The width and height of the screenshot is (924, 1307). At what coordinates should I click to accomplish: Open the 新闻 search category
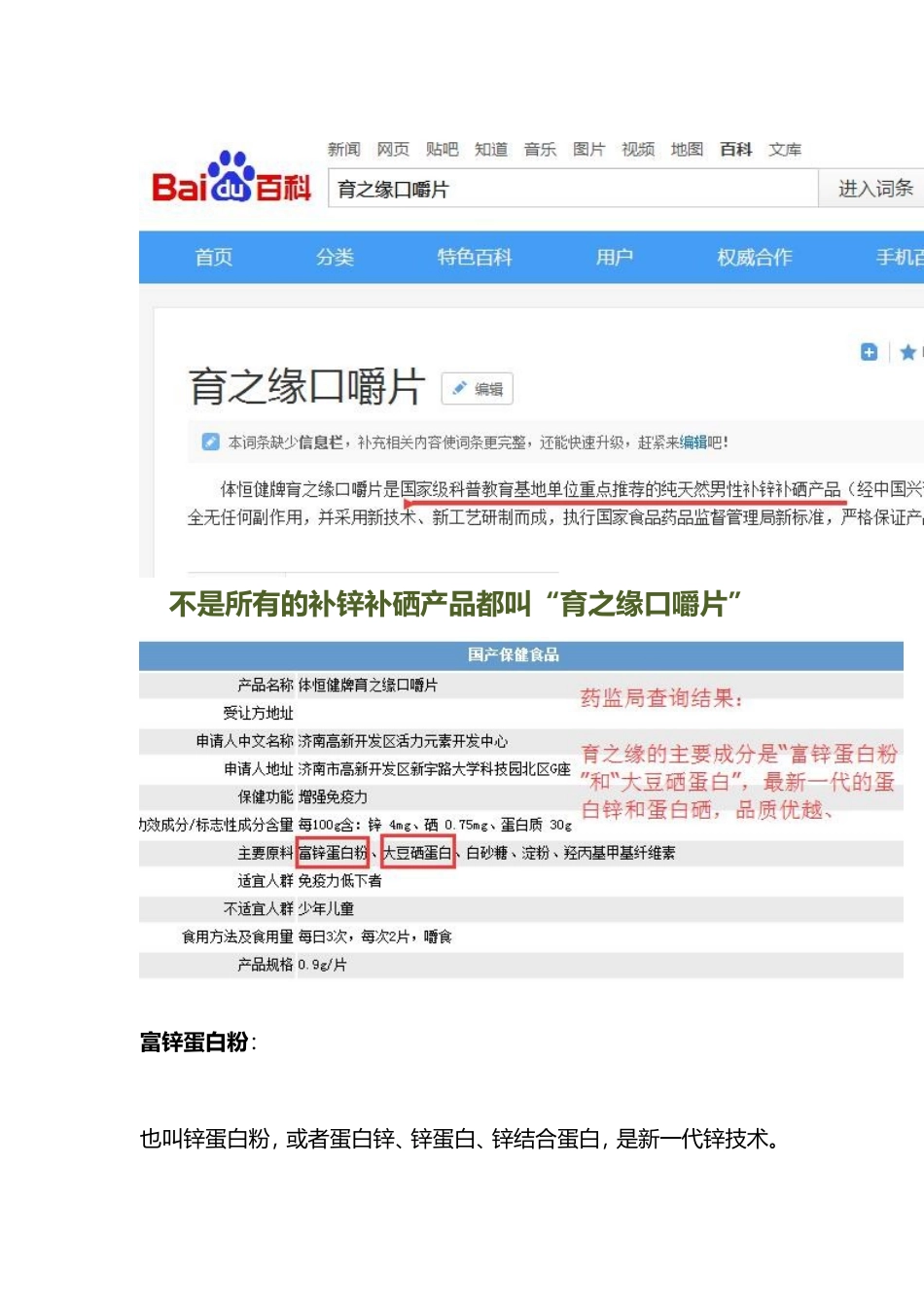coord(343,149)
